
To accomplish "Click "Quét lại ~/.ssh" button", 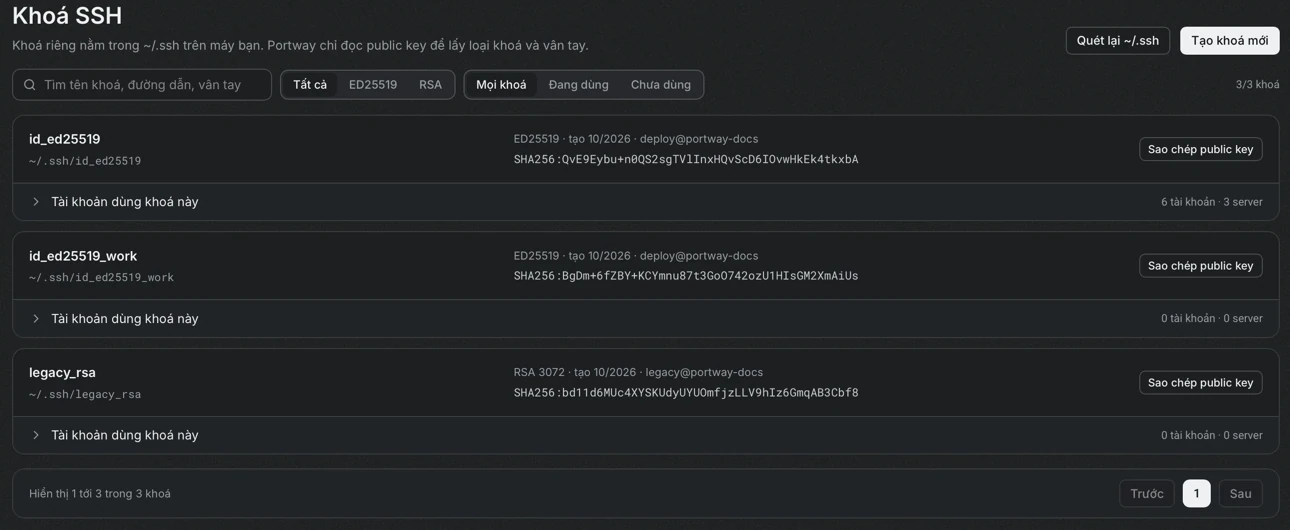I will click(1118, 41).
